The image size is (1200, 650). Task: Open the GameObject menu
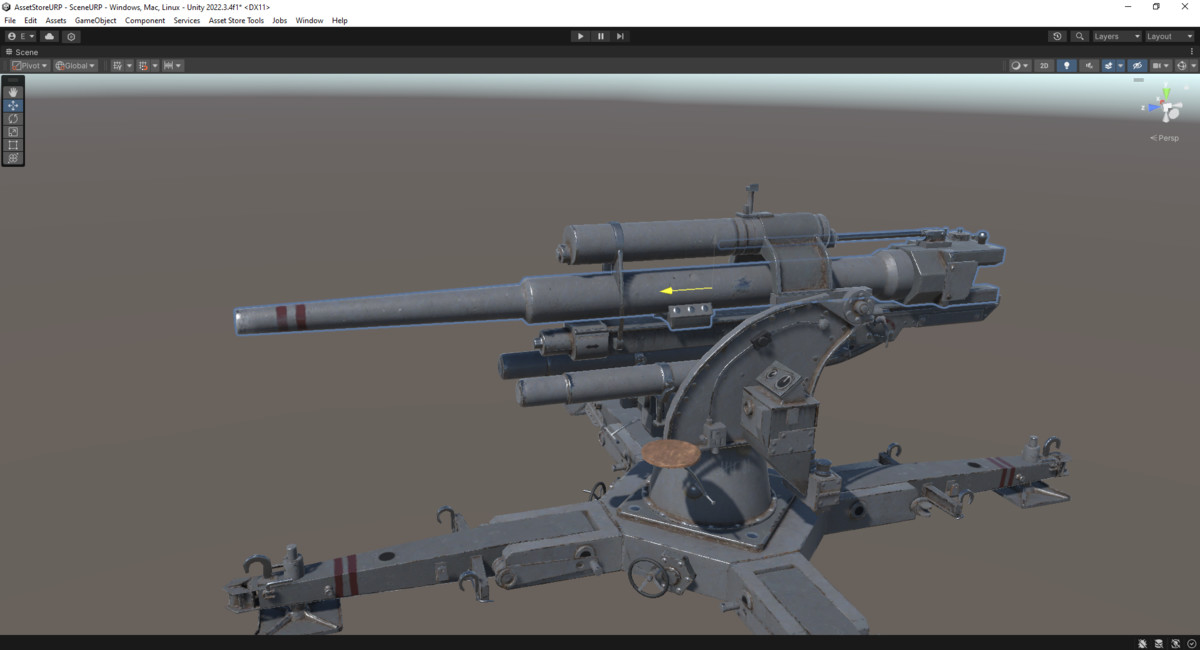94,19
